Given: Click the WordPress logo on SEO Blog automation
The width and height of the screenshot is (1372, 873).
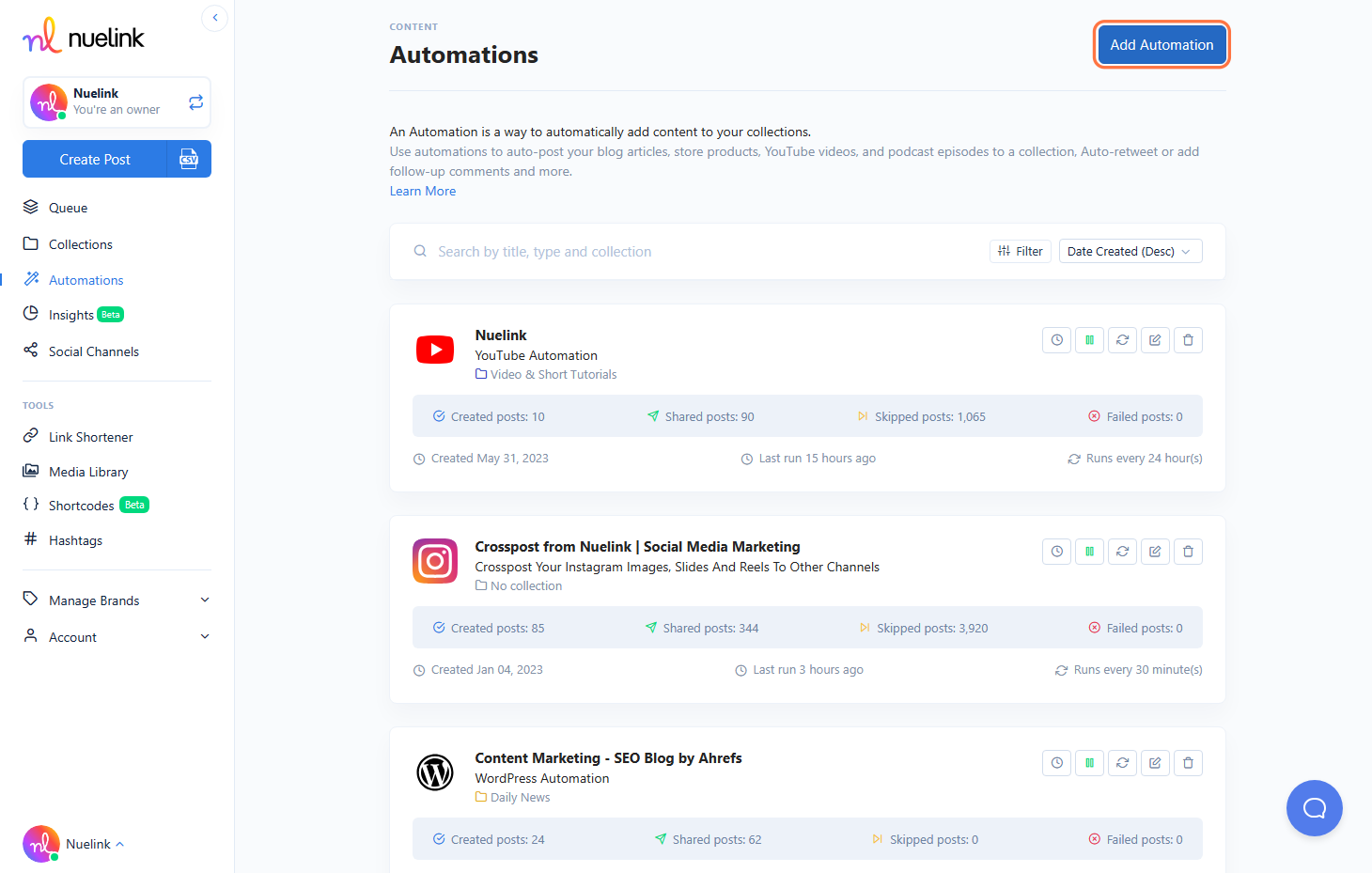Looking at the screenshot, I should tap(435, 772).
